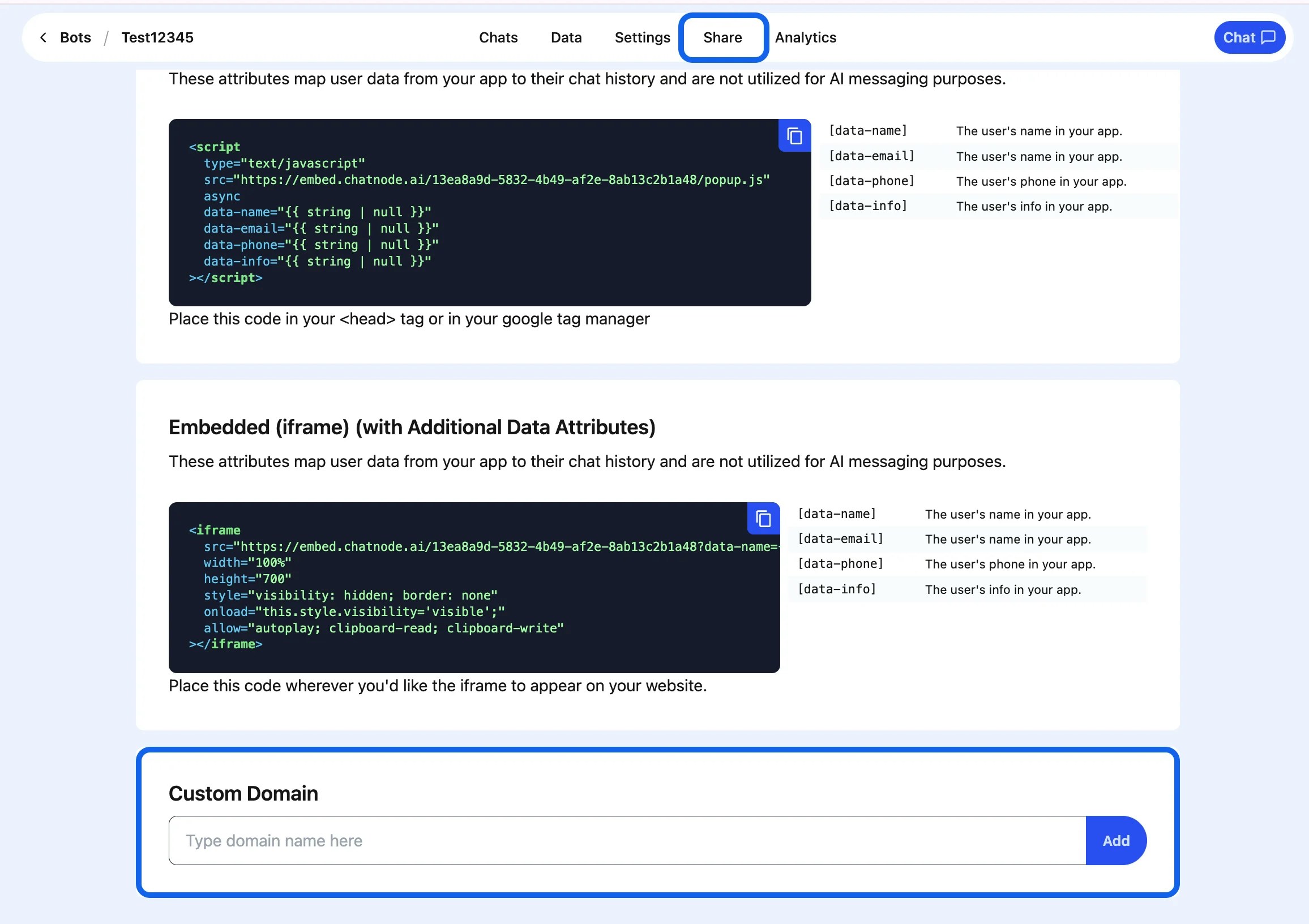Viewport: 1309px width, 924px height.
Task: Copy the popup script code snippet
Action: [x=794, y=136]
